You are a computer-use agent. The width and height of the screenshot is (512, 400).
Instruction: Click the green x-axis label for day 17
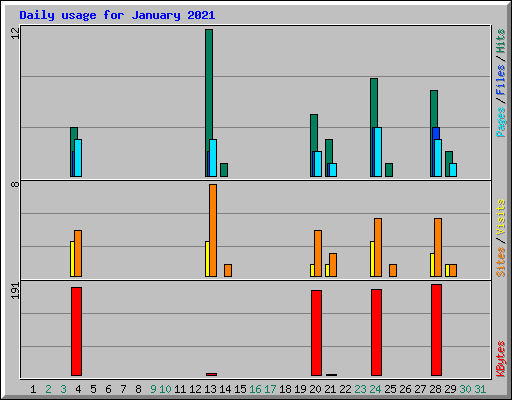coord(270,389)
